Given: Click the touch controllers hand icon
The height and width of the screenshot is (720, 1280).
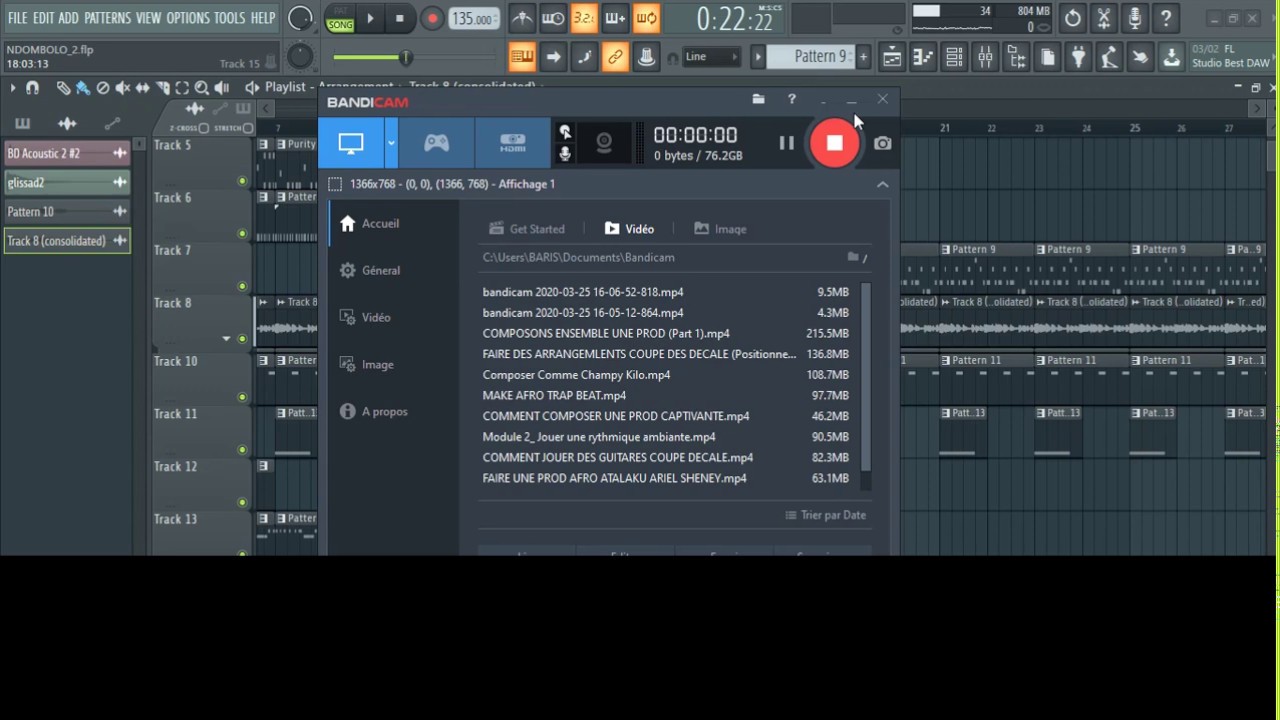Looking at the screenshot, I should [x=1140, y=58].
